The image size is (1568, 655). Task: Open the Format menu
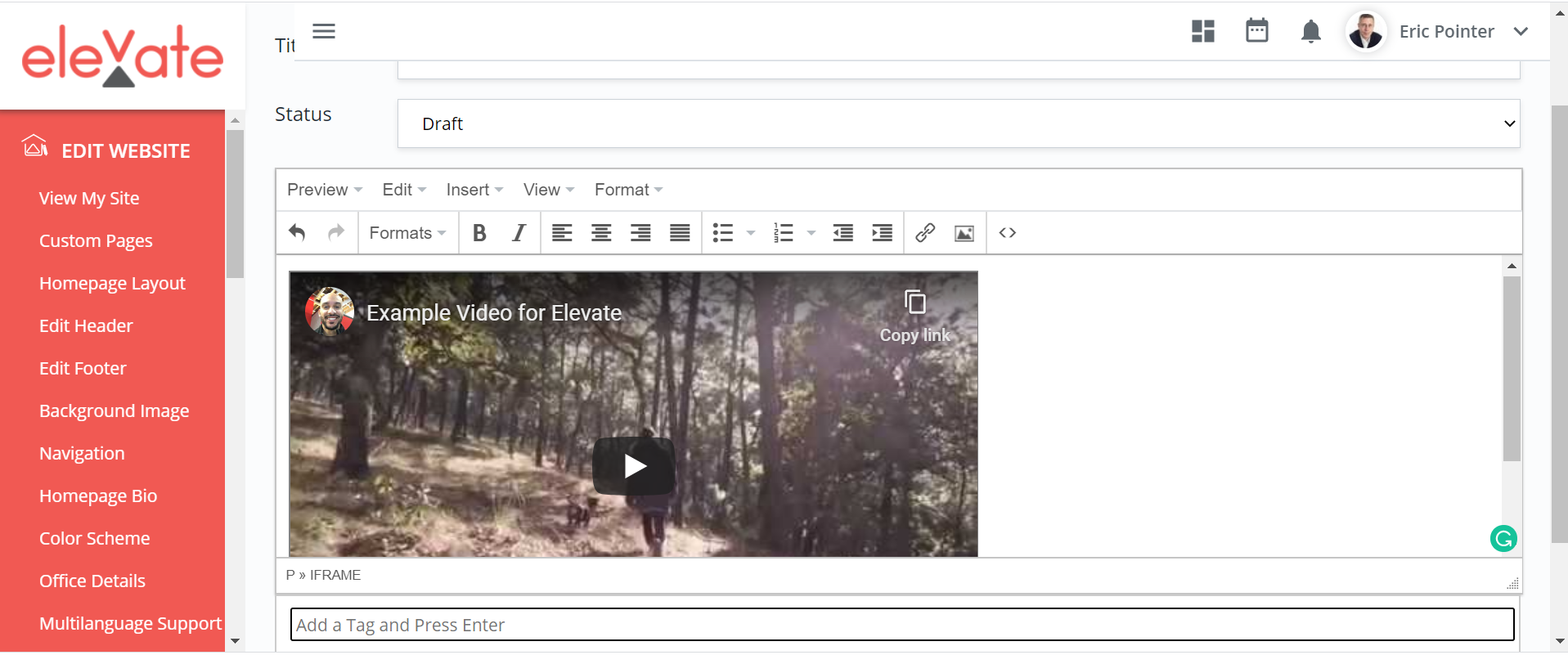[x=628, y=190]
